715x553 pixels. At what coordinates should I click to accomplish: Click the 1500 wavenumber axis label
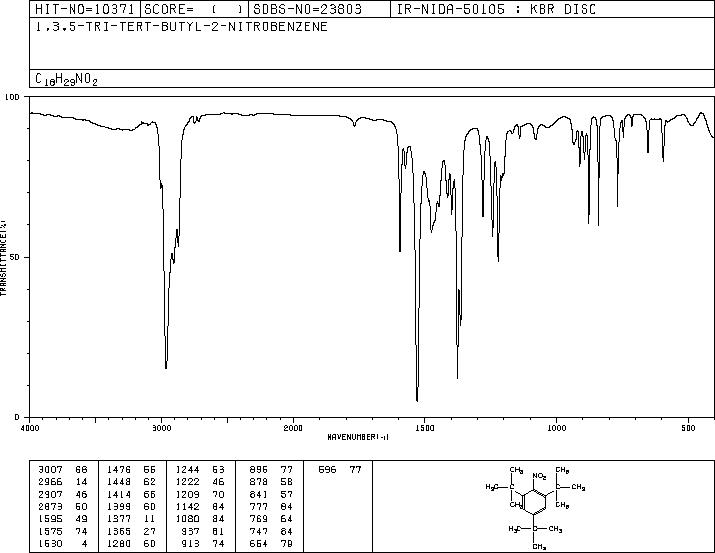(x=425, y=428)
